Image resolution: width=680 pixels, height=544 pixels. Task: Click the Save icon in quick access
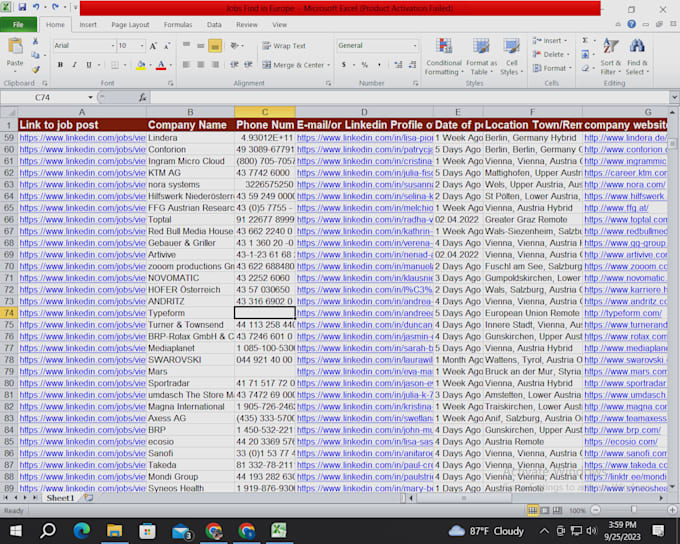(x=22, y=7)
